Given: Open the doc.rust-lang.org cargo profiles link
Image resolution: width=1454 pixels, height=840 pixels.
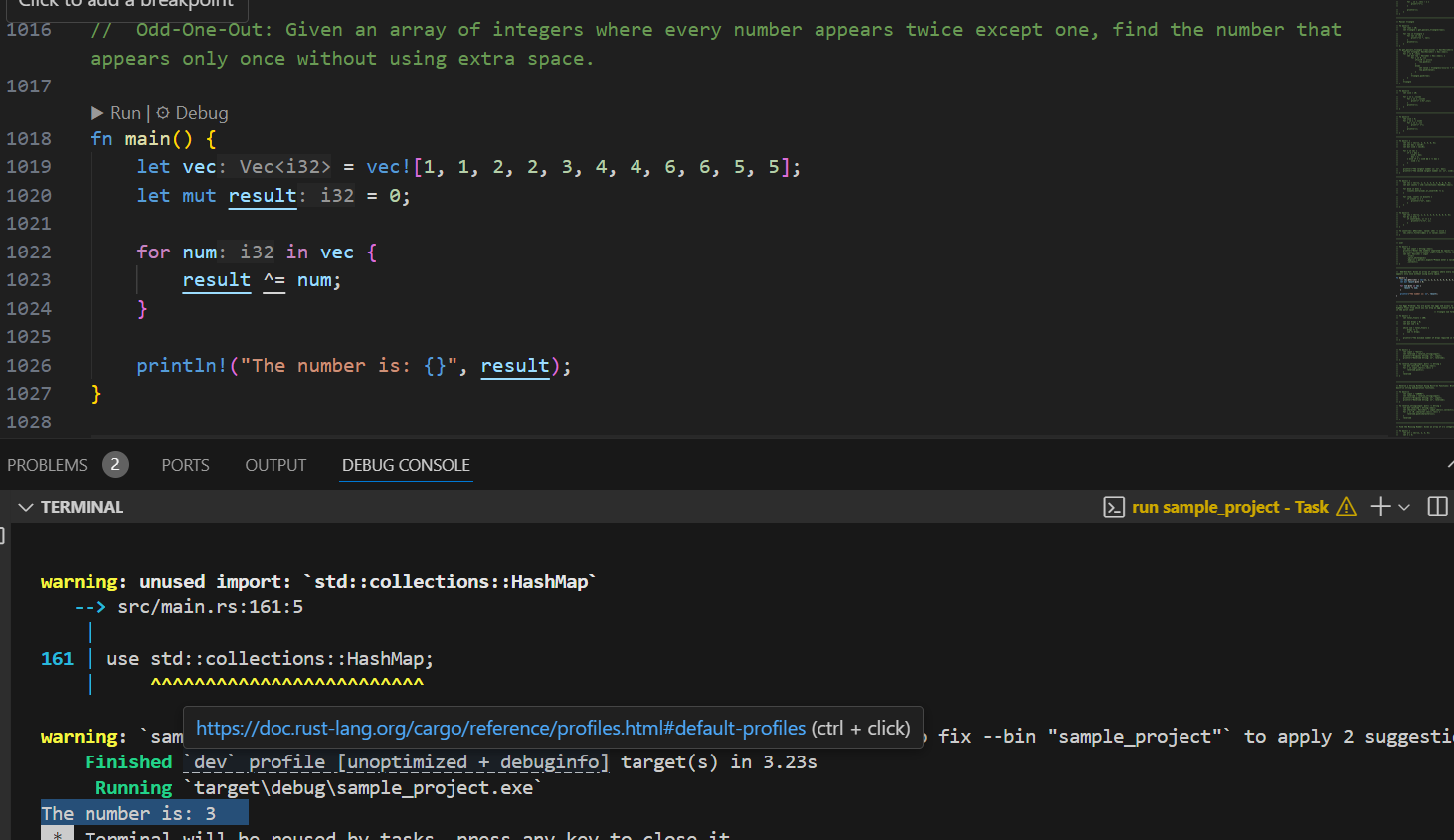Looking at the screenshot, I should (500, 729).
